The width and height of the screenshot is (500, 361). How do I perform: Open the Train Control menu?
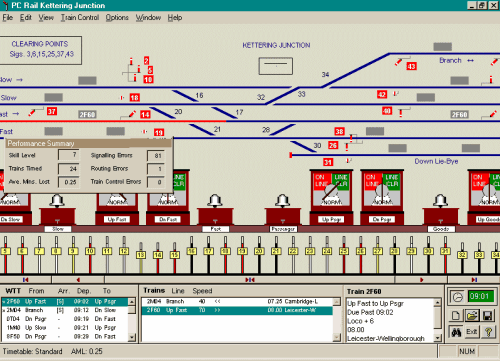(80, 18)
